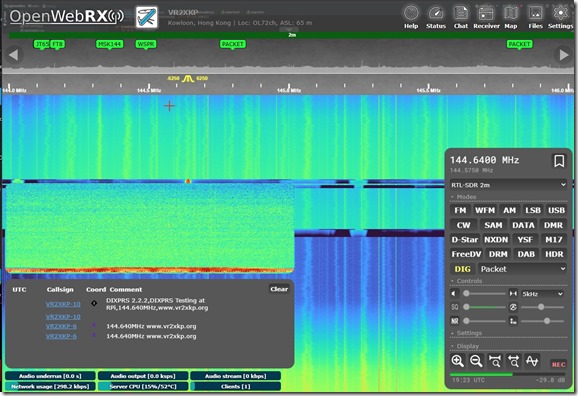This screenshot has width=578, height=396.
Task: Adjust the noise reduction slider
Action: (484, 321)
